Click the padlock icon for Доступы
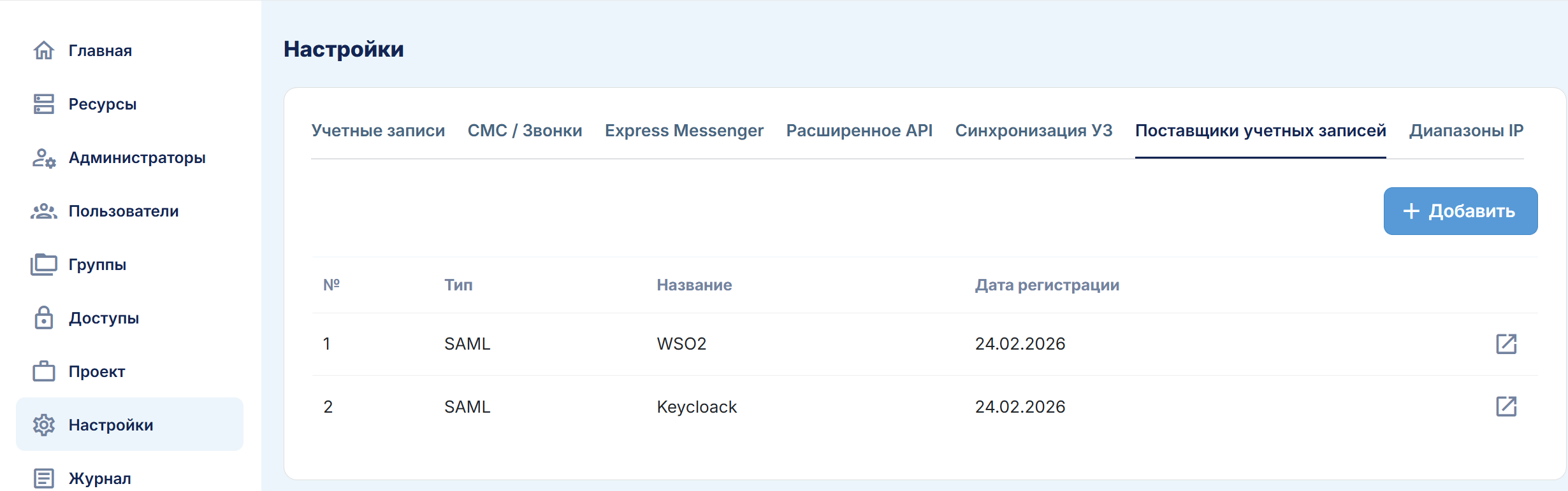Screen dimensions: 1568x491 [x=43, y=318]
